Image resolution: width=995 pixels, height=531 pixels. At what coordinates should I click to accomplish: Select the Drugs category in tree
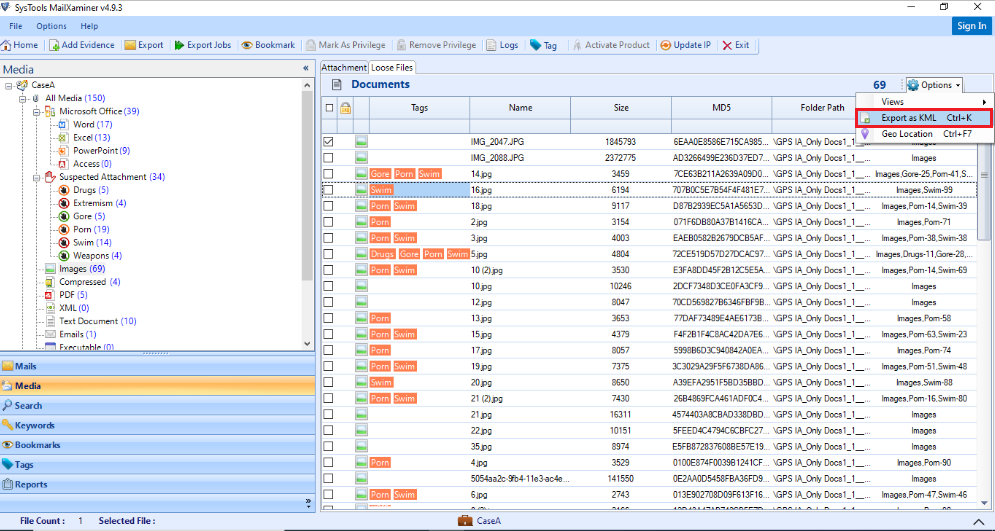(x=84, y=190)
